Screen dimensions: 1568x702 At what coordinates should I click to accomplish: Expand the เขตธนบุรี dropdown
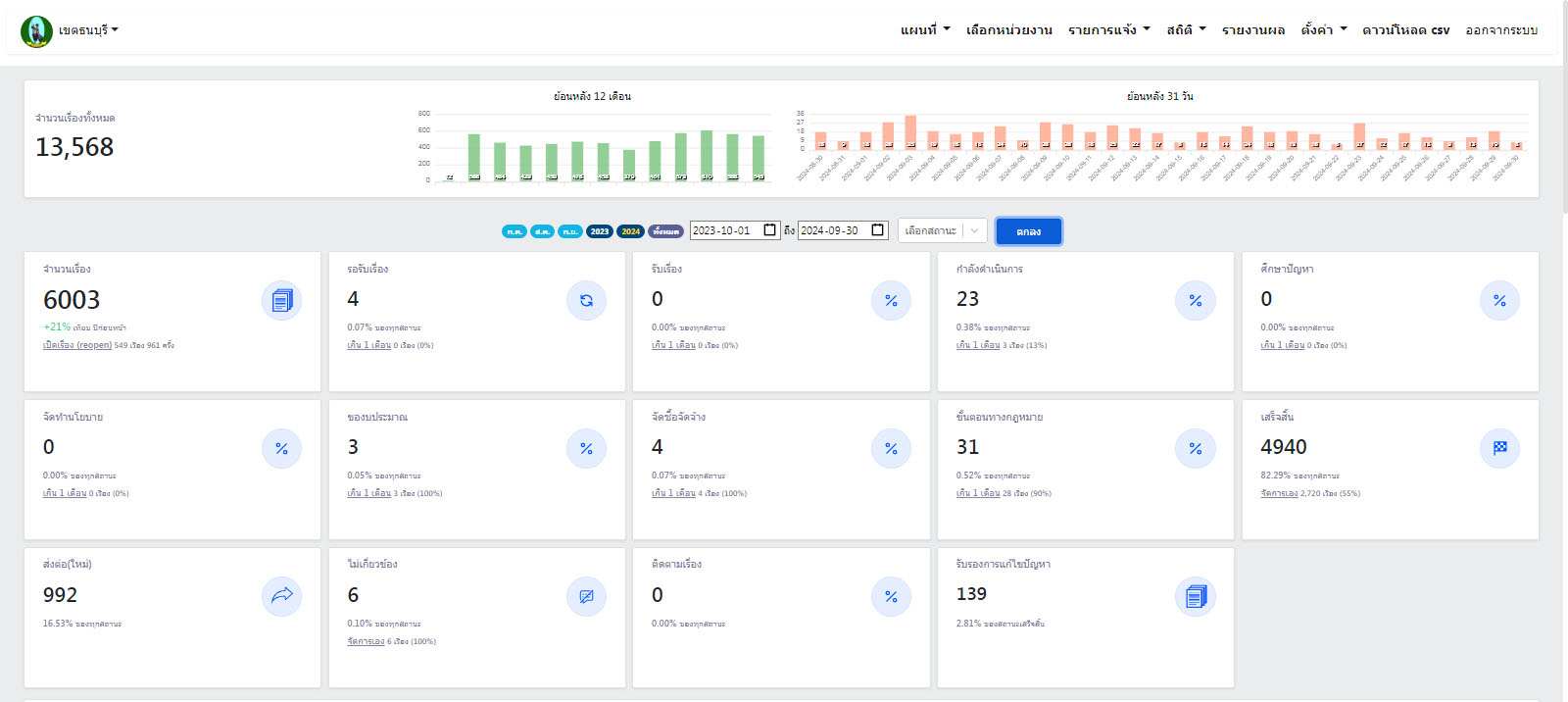coord(88,30)
